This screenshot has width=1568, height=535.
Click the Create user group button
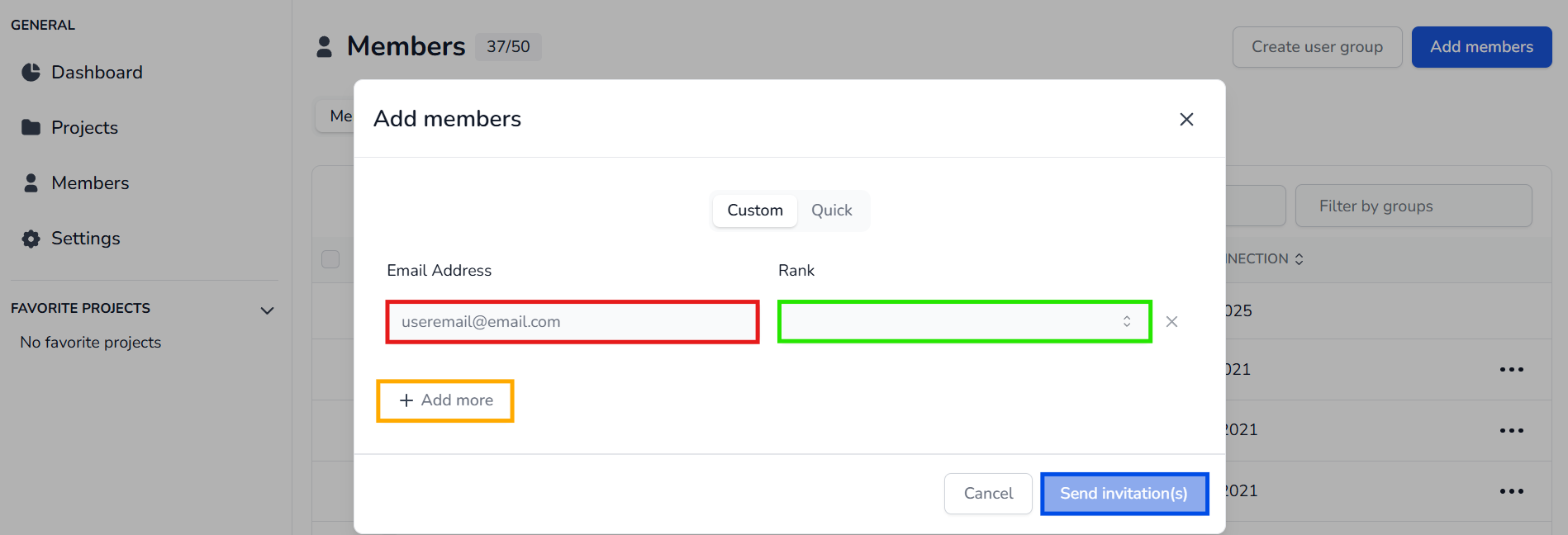pyautogui.click(x=1317, y=47)
